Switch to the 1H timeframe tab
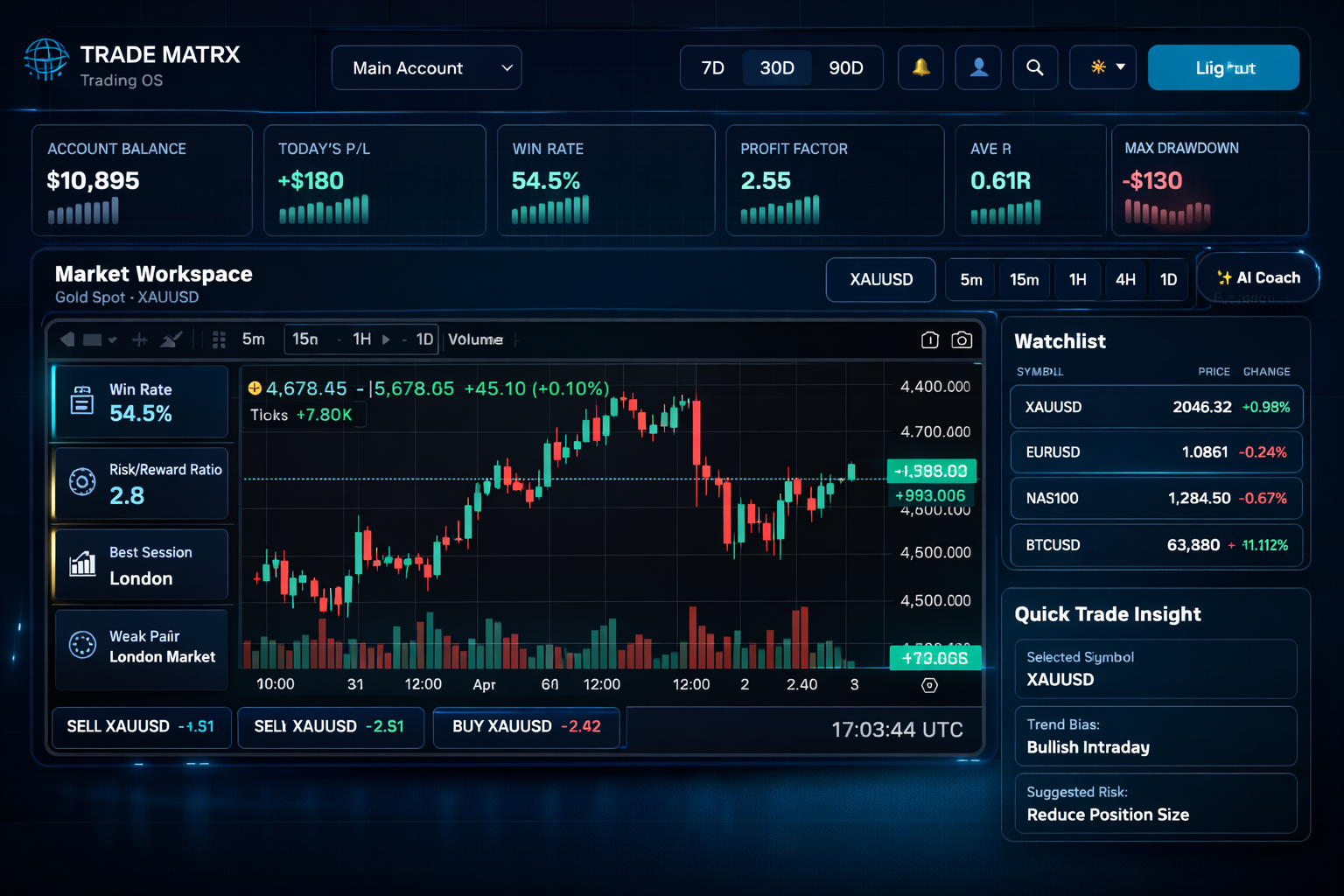 coord(1077,279)
